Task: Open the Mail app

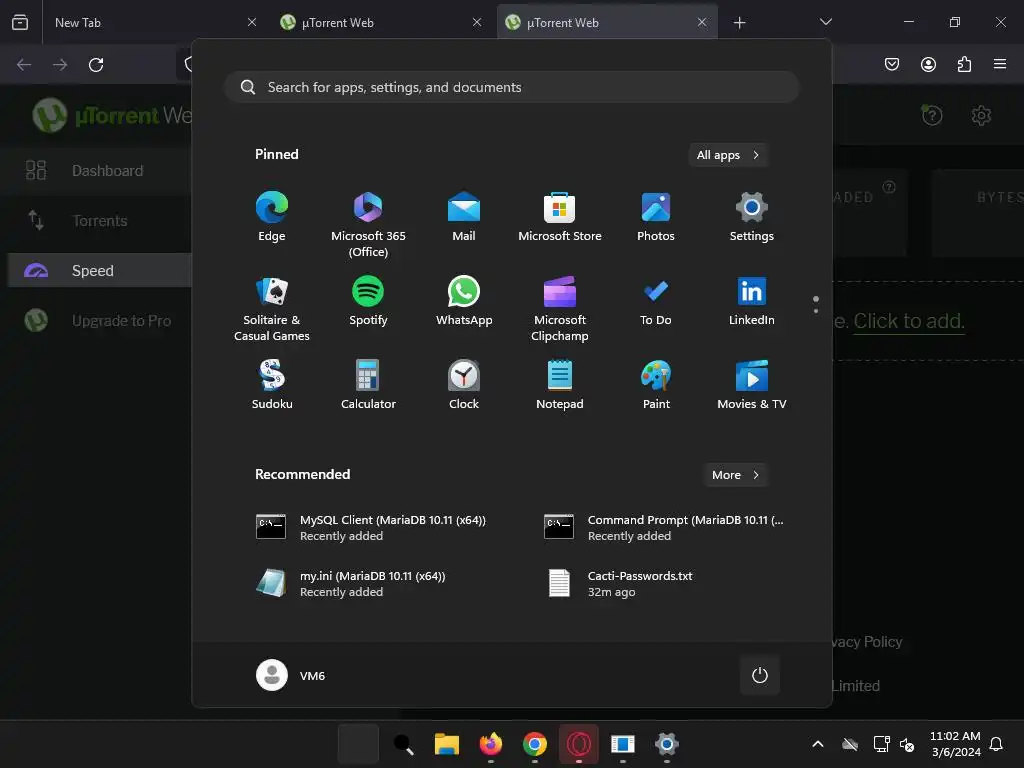Action: point(464,217)
